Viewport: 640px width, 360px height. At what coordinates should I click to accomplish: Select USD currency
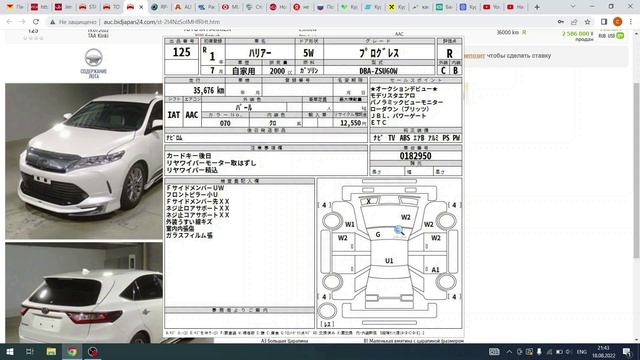coord(611,36)
